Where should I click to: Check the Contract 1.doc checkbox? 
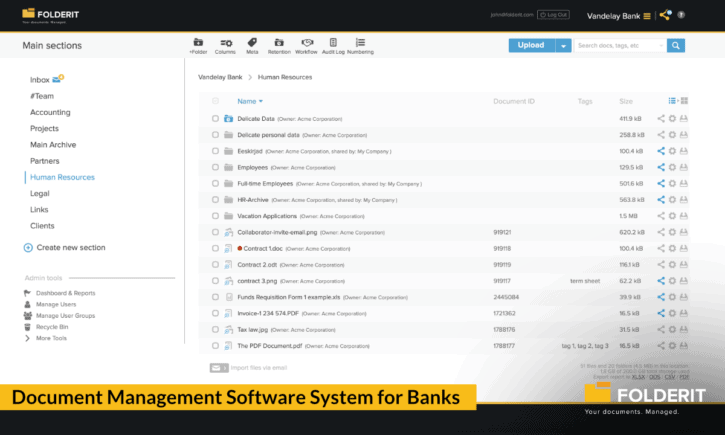coord(215,248)
